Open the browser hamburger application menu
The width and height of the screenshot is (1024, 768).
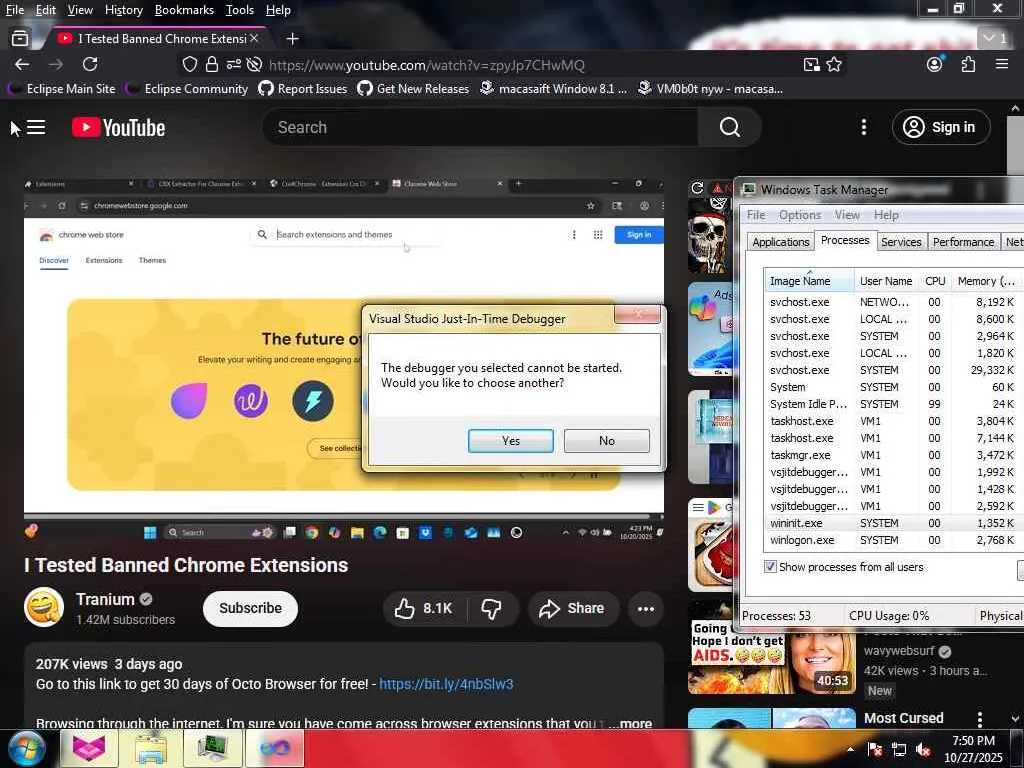click(x=1002, y=64)
